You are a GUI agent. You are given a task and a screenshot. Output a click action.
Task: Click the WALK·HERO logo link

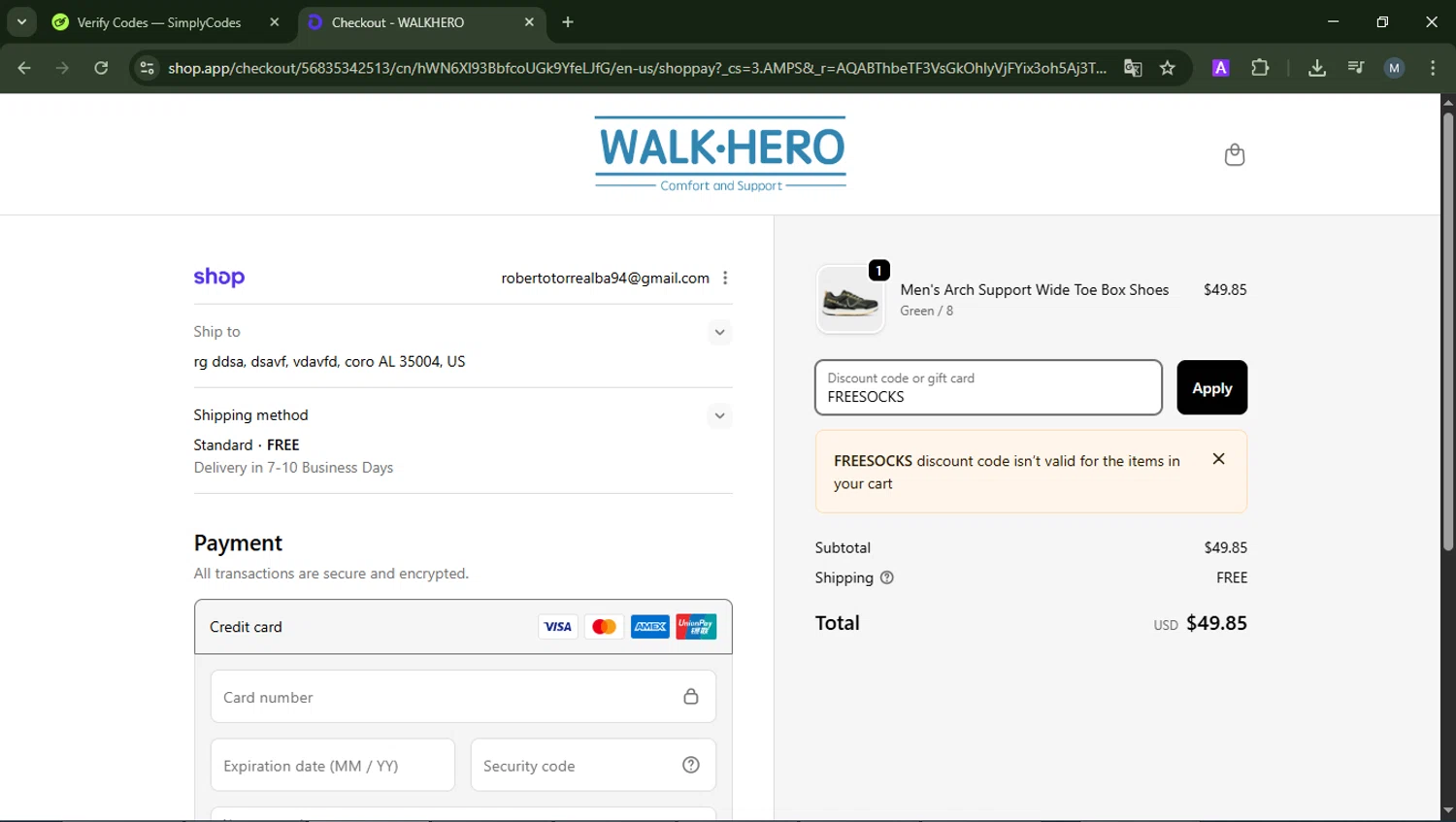pyautogui.click(x=720, y=154)
